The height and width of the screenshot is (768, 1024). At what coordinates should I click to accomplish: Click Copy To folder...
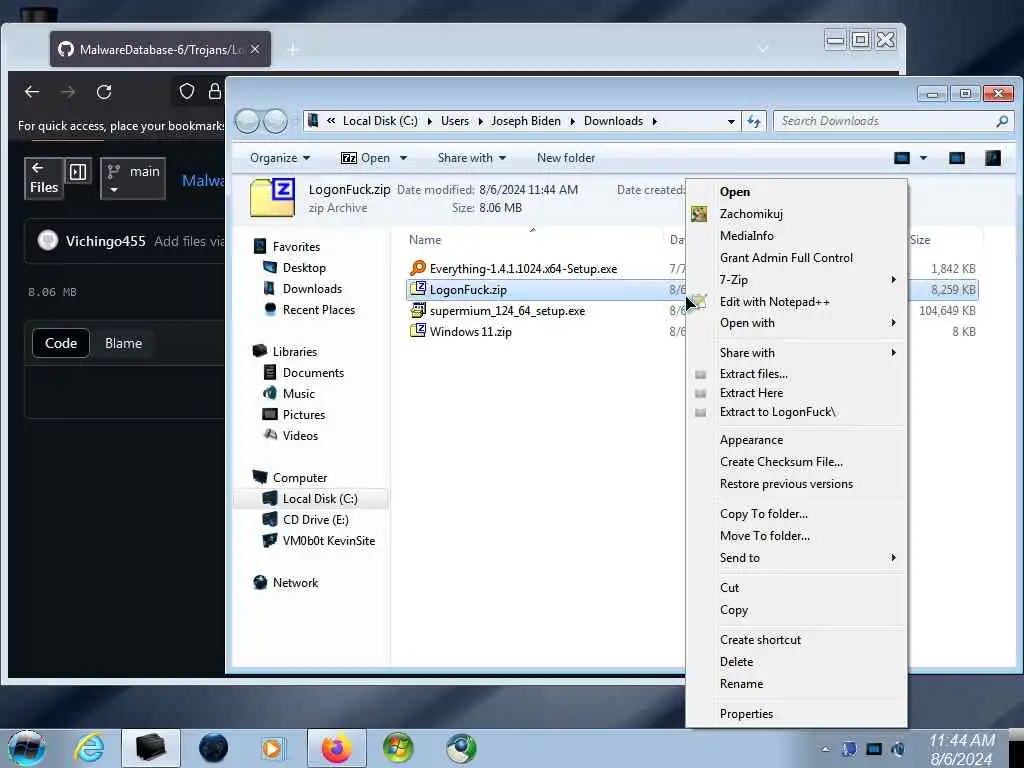click(x=763, y=514)
